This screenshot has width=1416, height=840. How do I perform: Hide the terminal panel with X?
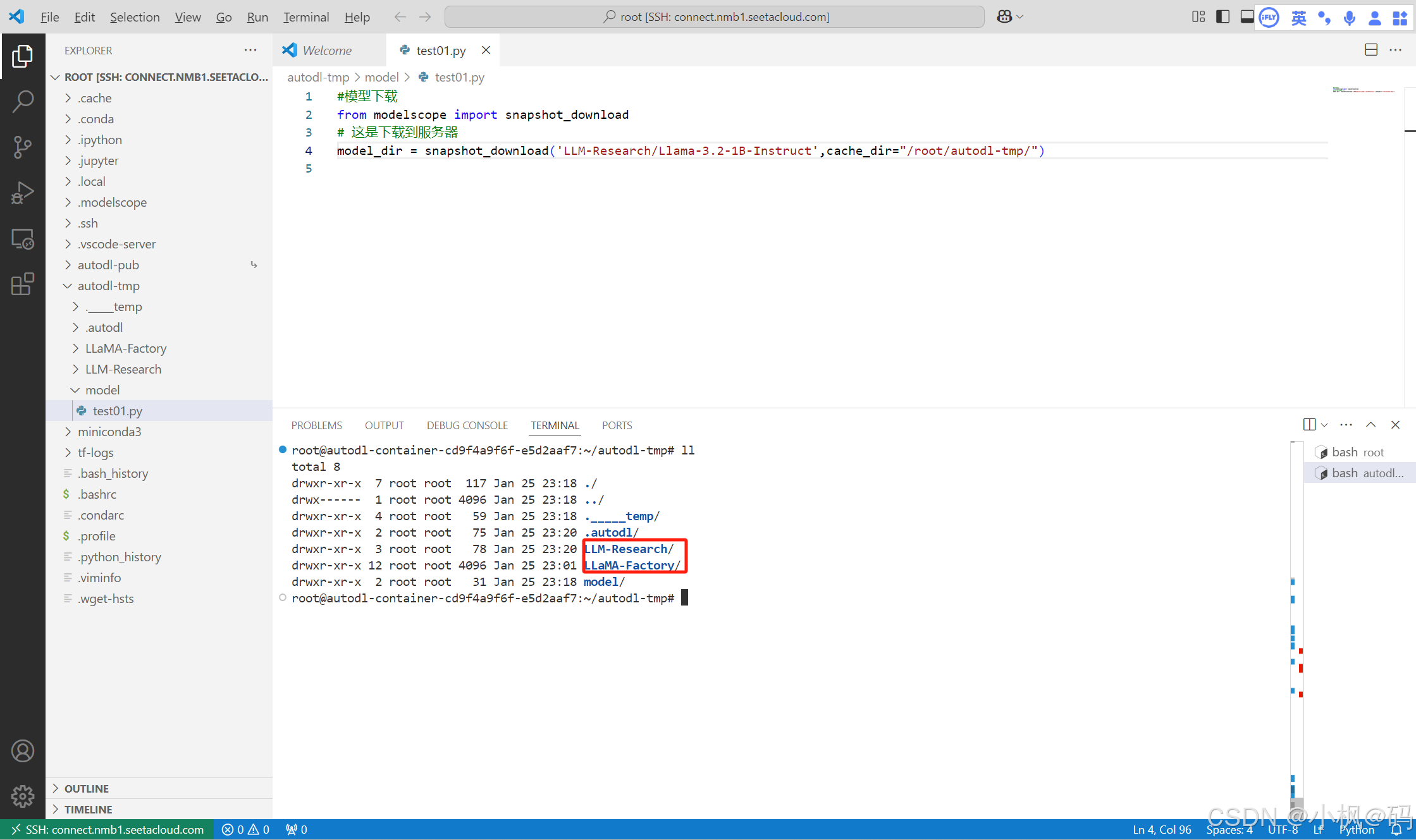tap(1395, 425)
